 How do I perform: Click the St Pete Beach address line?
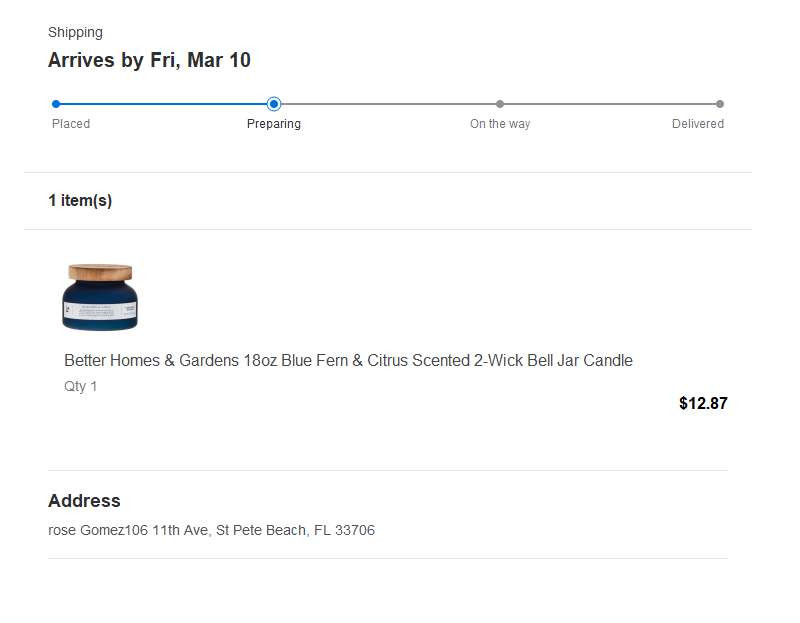click(211, 530)
